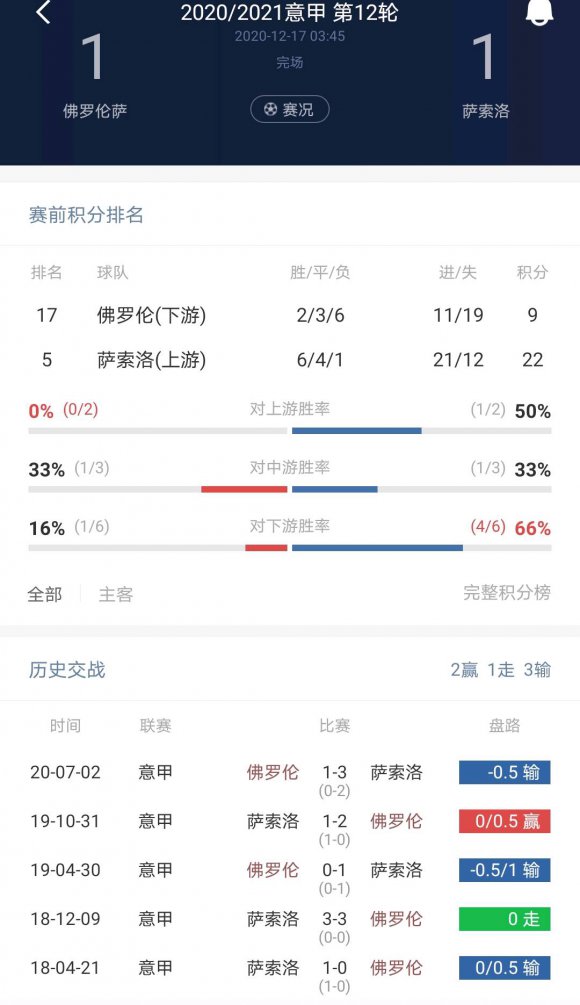Open the match title '2020/2021意甲 第12轮'
This screenshot has width=580, height=1005.
(289, 13)
